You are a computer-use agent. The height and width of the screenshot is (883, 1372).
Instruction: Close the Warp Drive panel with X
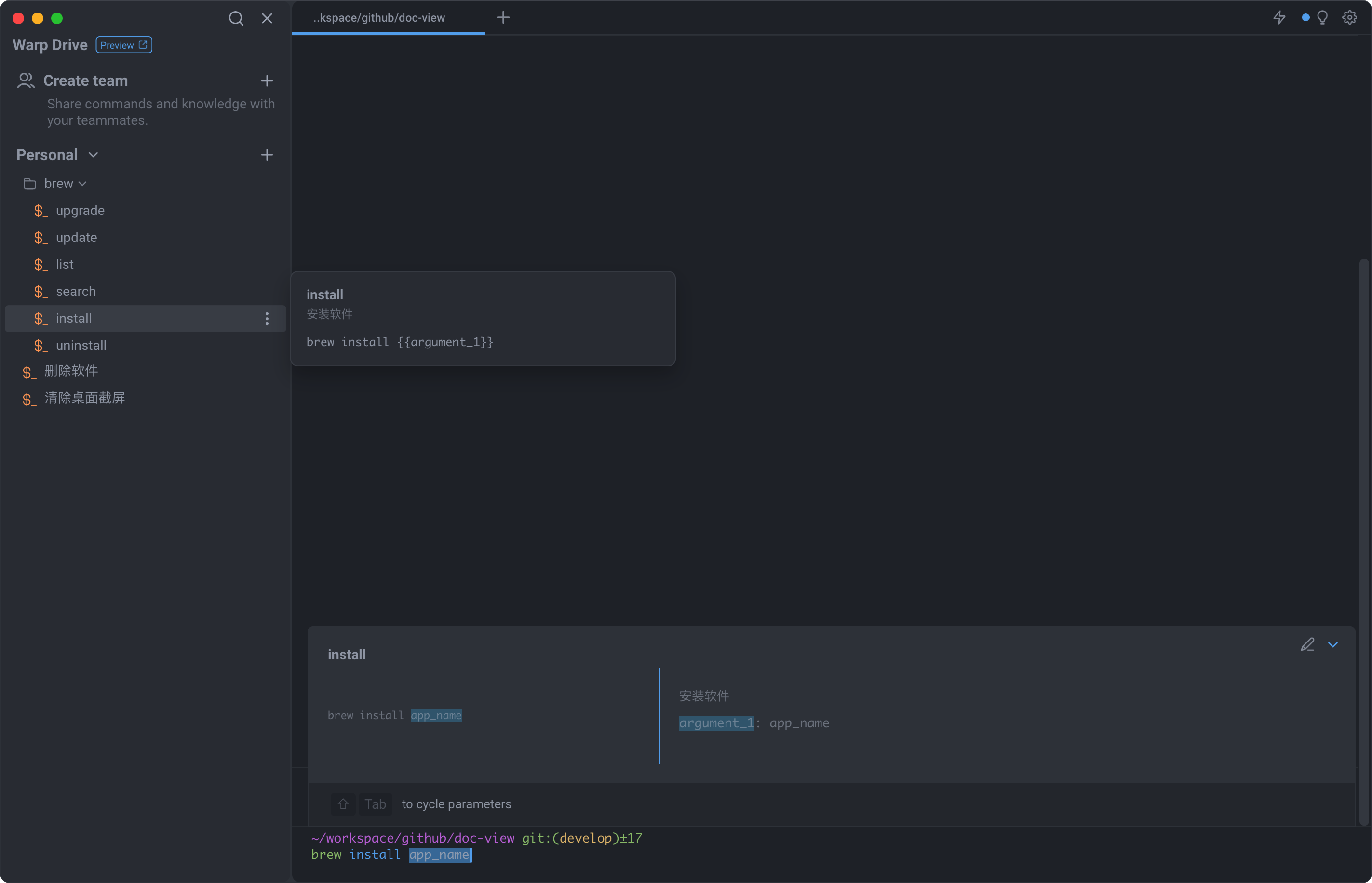coord(267,18)
